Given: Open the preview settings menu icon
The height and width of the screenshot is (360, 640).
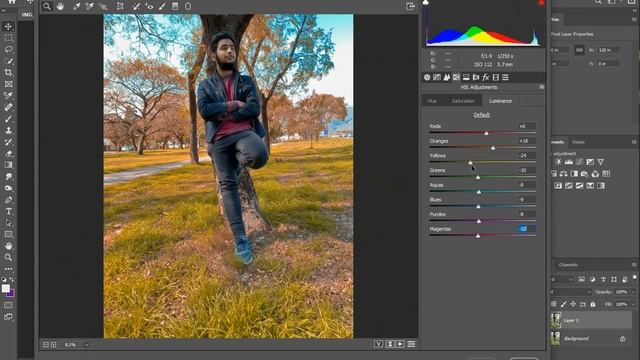Looking at the screenshot, I should pos(411,344).
